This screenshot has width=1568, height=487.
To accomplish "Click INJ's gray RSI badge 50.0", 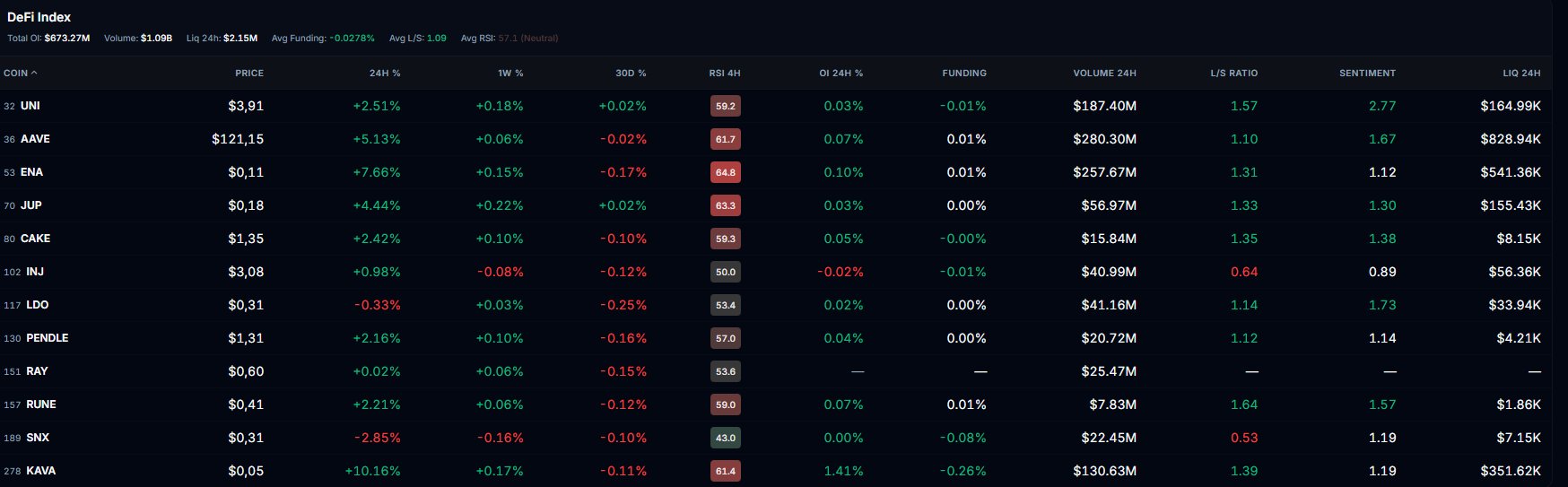I will 726,272.
